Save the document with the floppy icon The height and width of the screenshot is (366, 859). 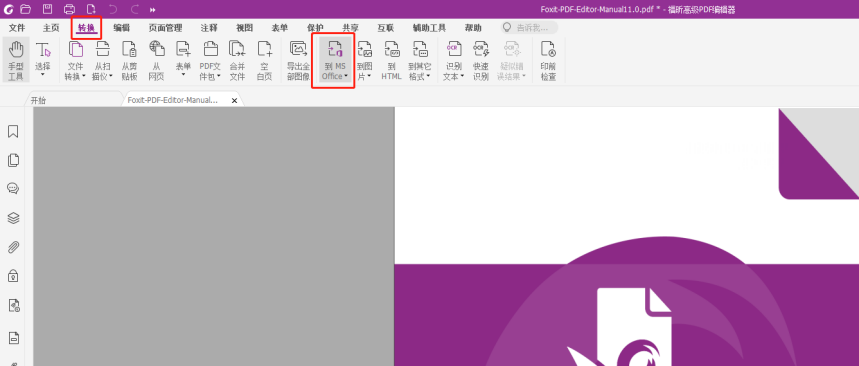pos(48,9)
